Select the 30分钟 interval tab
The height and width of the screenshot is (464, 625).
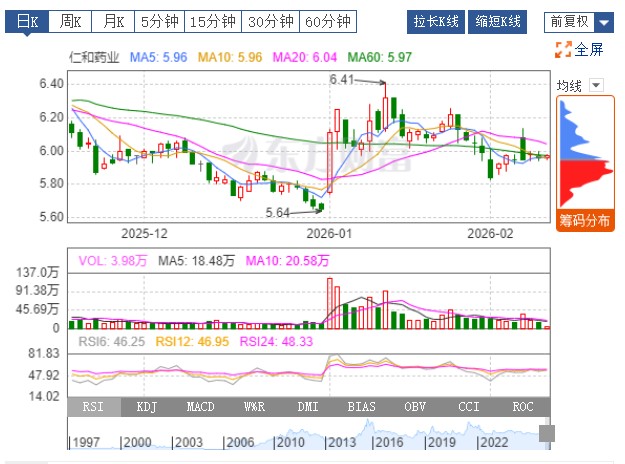pos(271,22)
